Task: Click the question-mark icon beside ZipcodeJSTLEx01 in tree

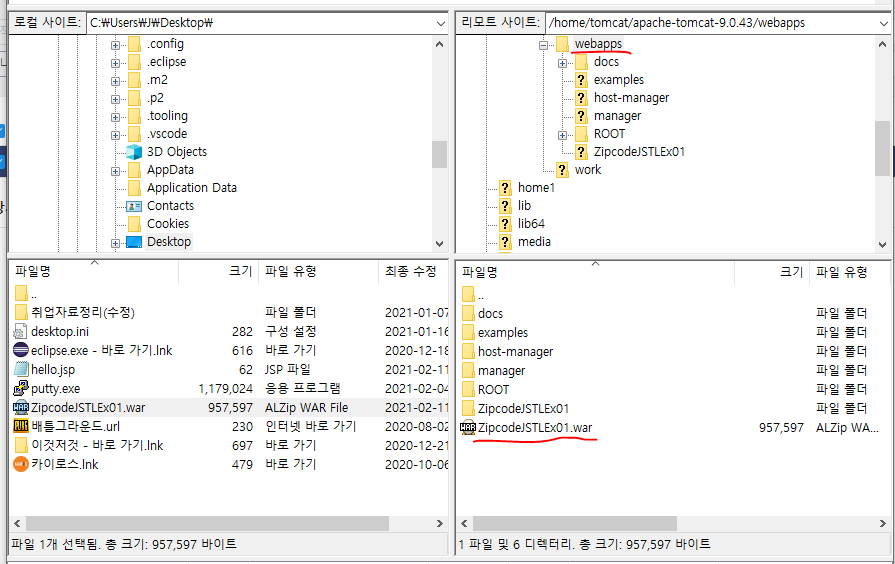Action: tap(581, 152)
